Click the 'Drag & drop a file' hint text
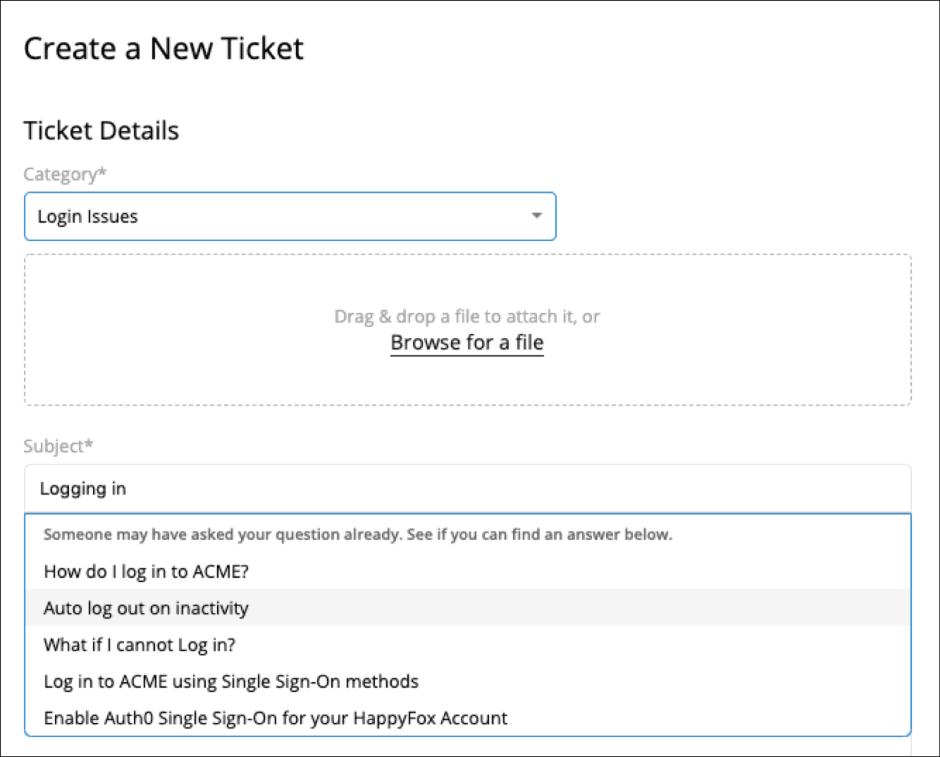The image size is (940, 757). [x=467, y=316]
